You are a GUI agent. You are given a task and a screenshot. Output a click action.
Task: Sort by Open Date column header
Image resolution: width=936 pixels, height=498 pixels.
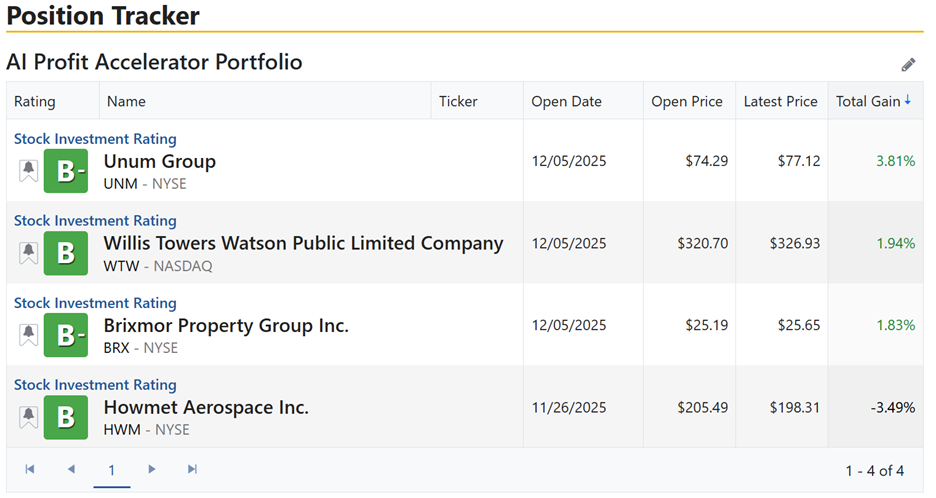566,101
